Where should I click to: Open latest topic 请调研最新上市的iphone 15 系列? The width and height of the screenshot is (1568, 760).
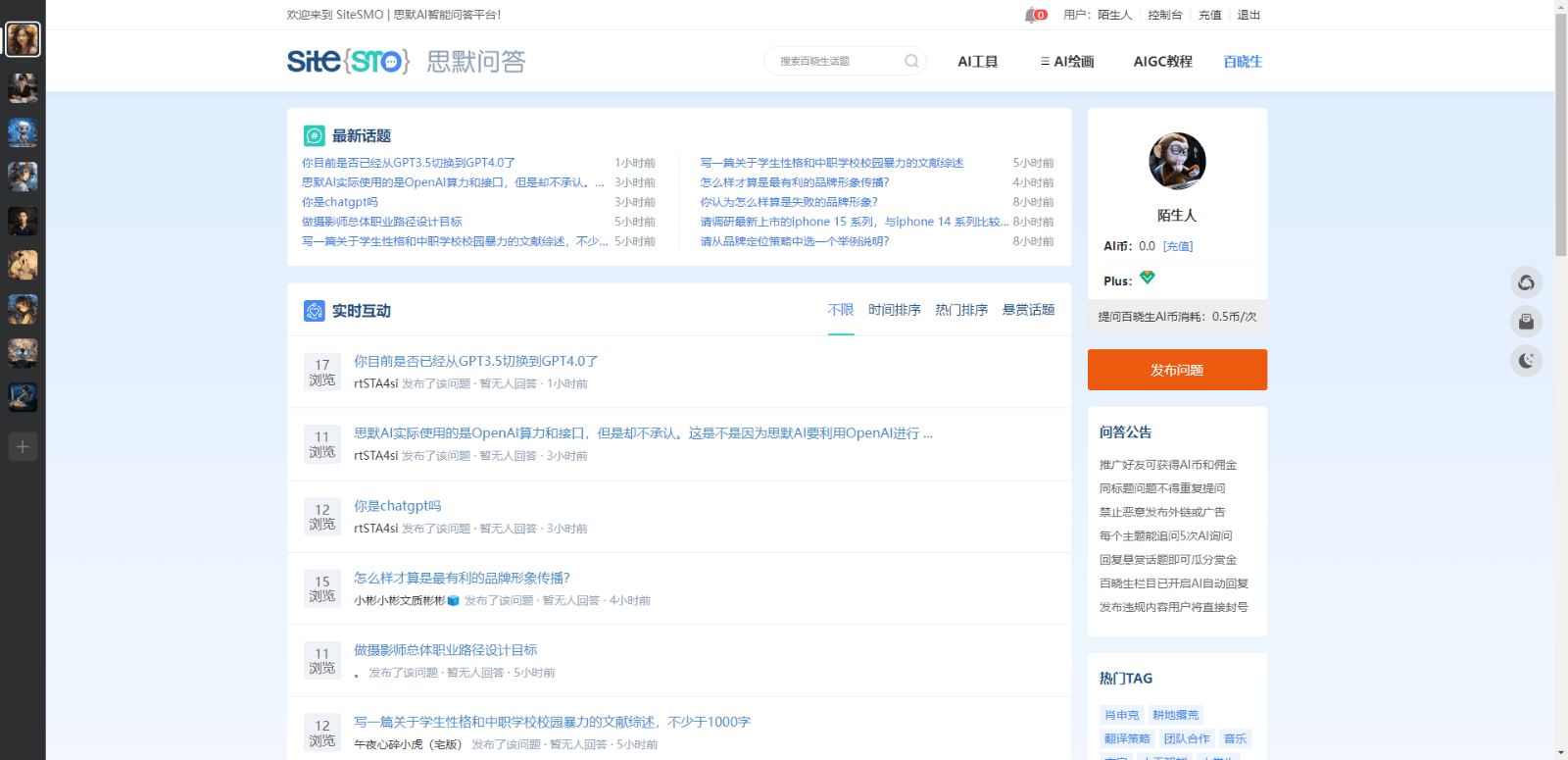click(855, 222)
